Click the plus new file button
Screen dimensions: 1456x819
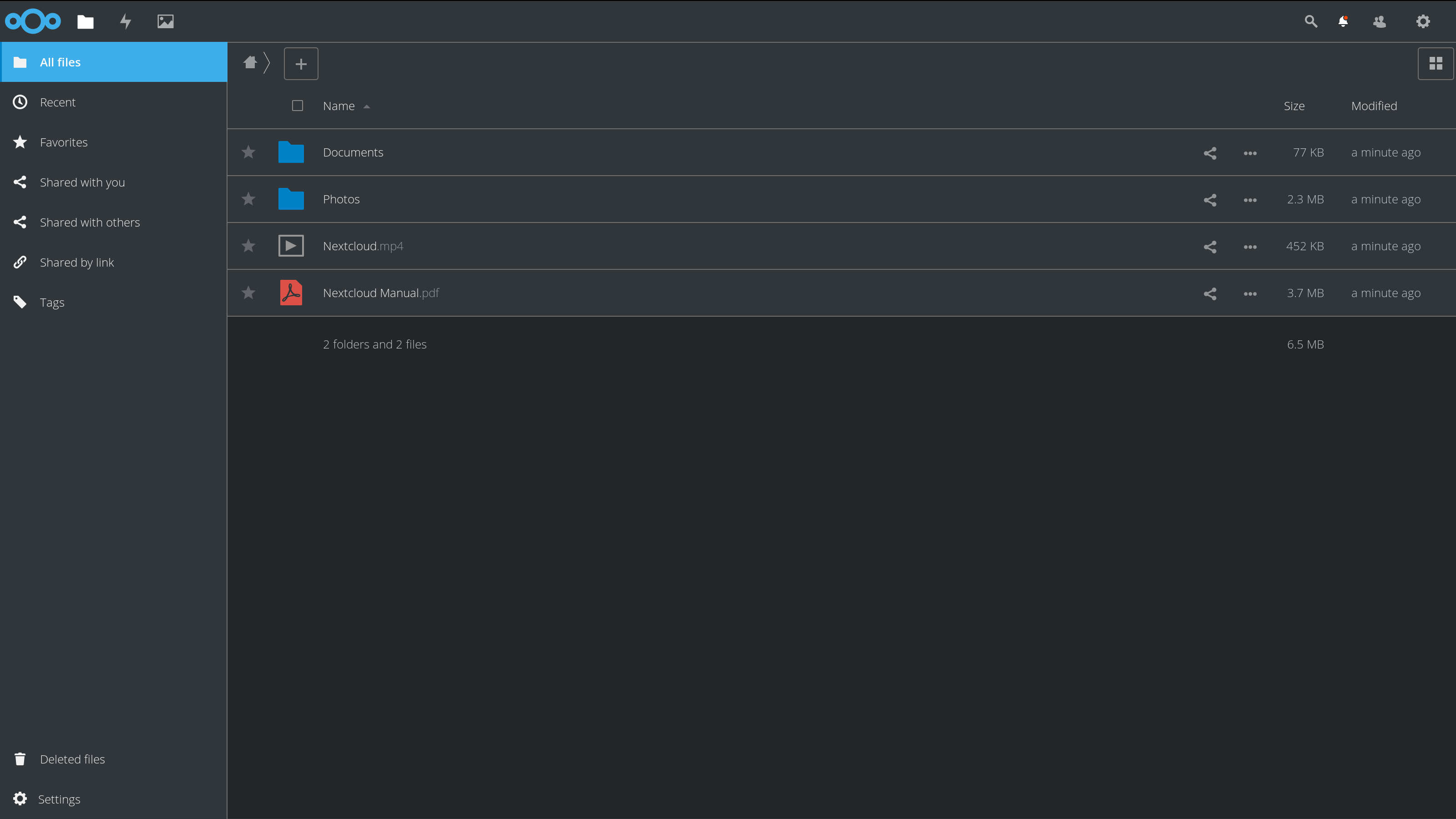[301, 64]
